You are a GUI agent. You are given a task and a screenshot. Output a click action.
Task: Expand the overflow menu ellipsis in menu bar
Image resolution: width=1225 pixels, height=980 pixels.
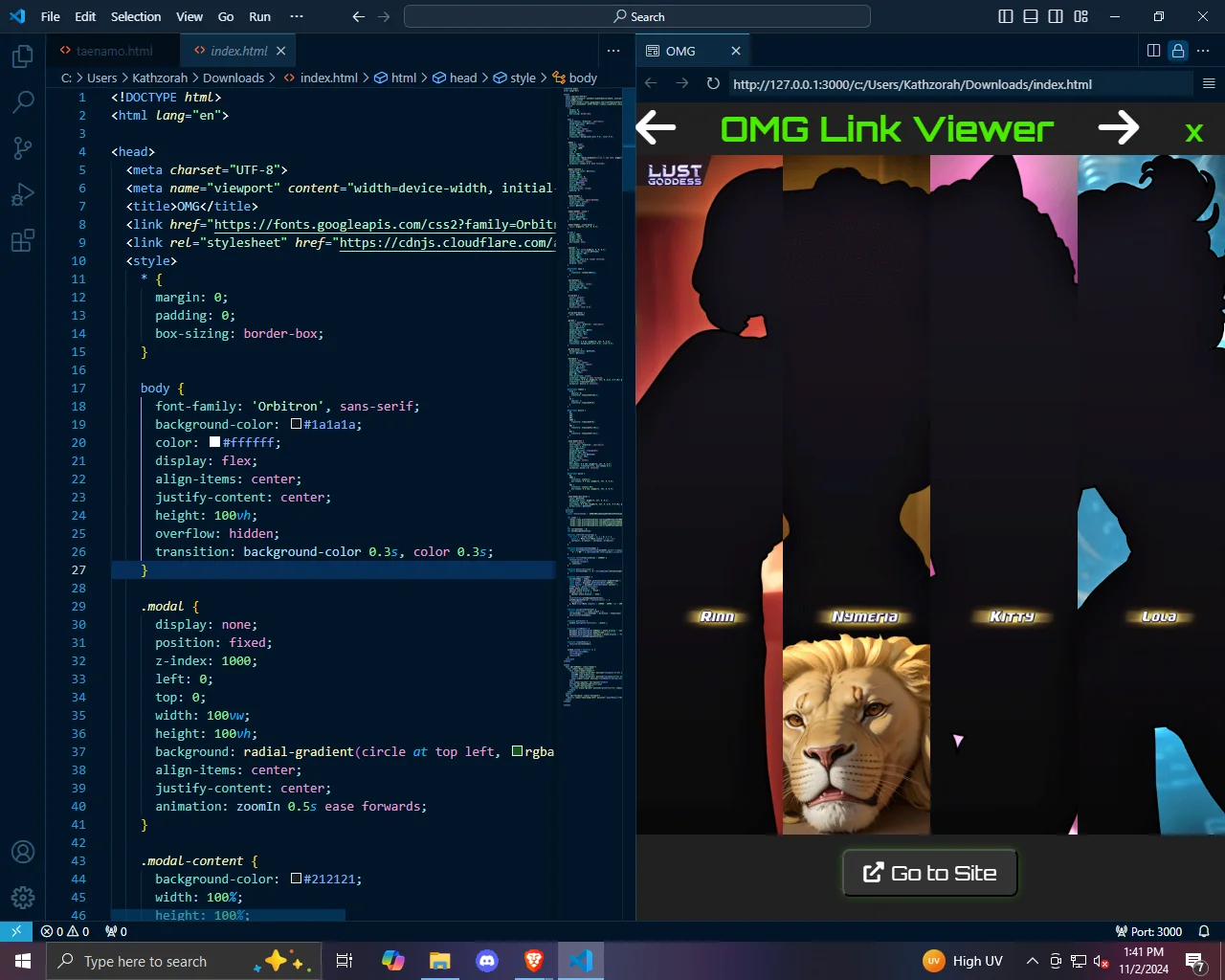click(x=297, y=16)
